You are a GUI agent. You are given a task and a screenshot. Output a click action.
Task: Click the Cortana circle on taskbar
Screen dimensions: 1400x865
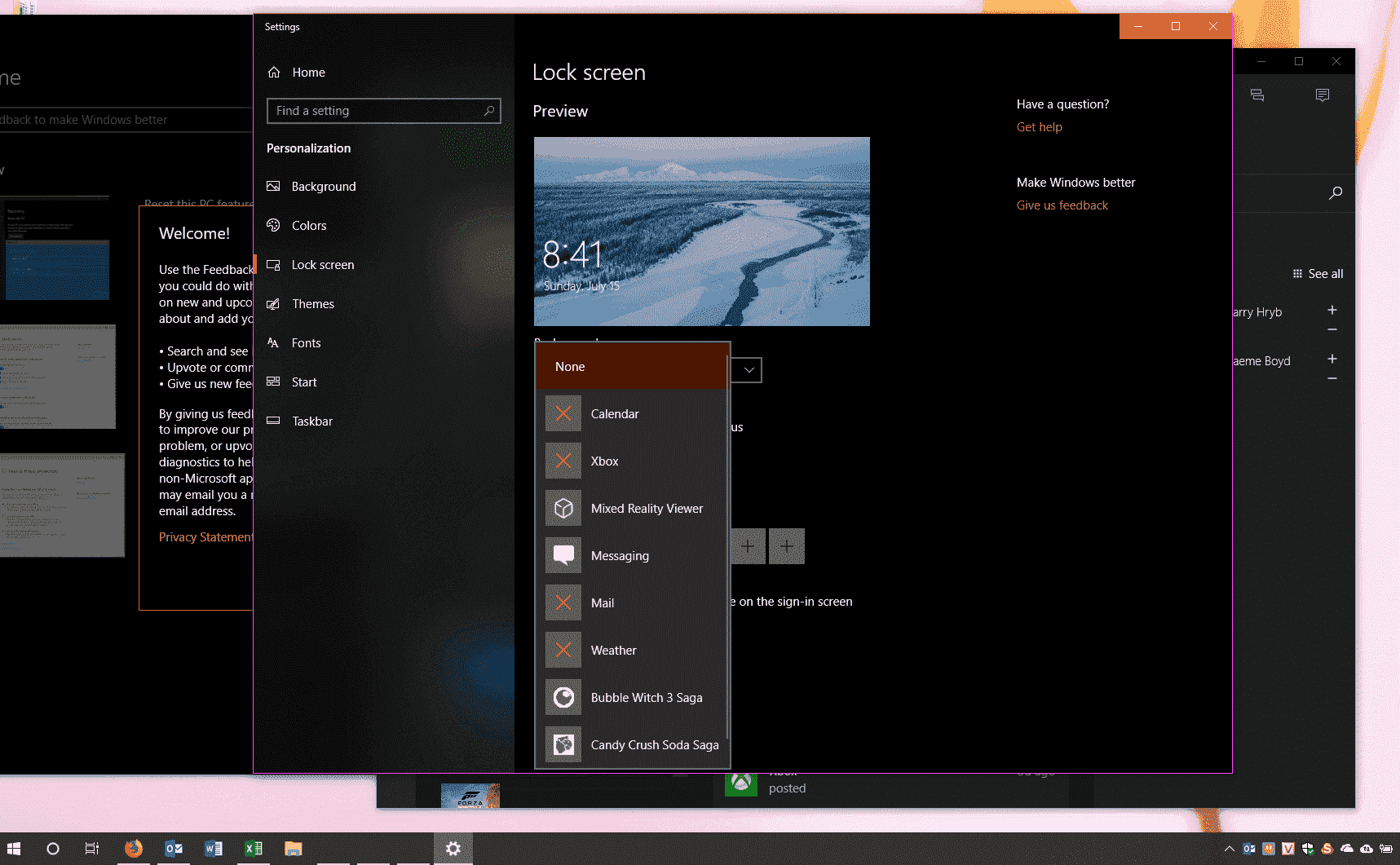coord(53,849)
